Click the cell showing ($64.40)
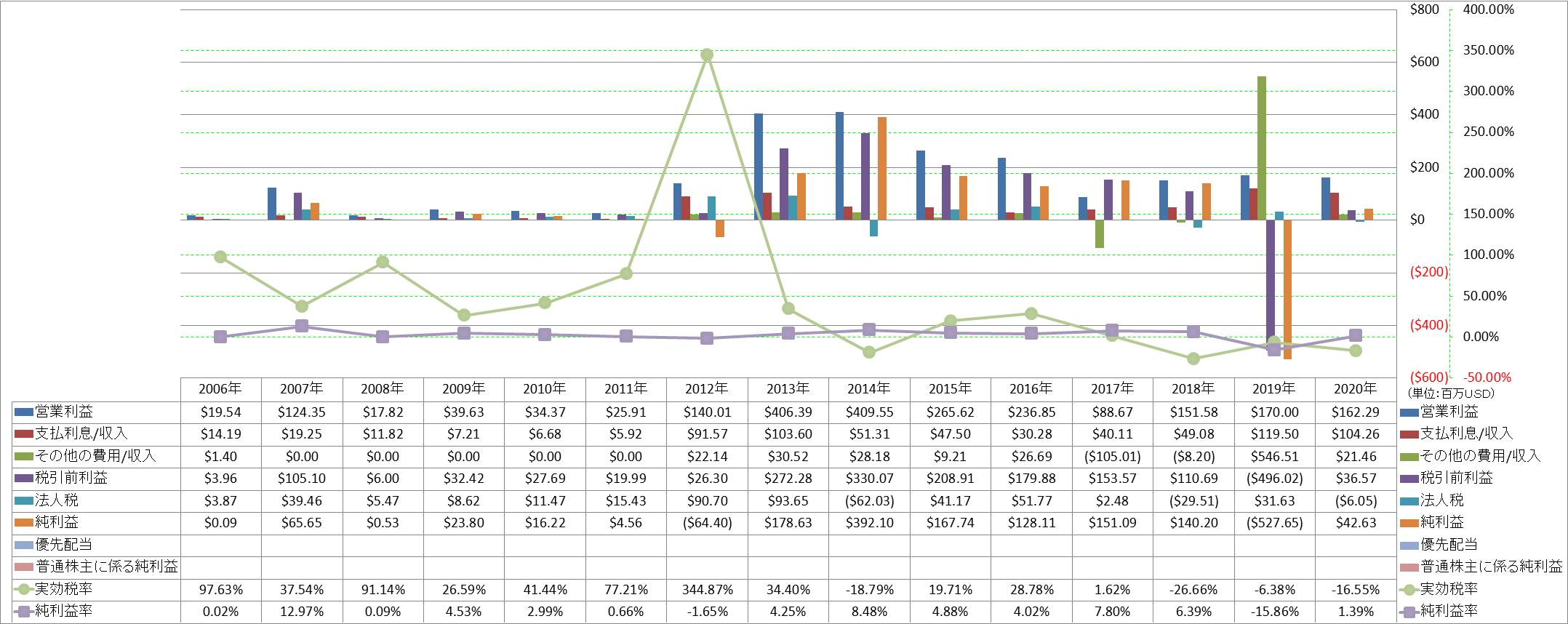Screen dimensions: 1568x624 point(707,523)
